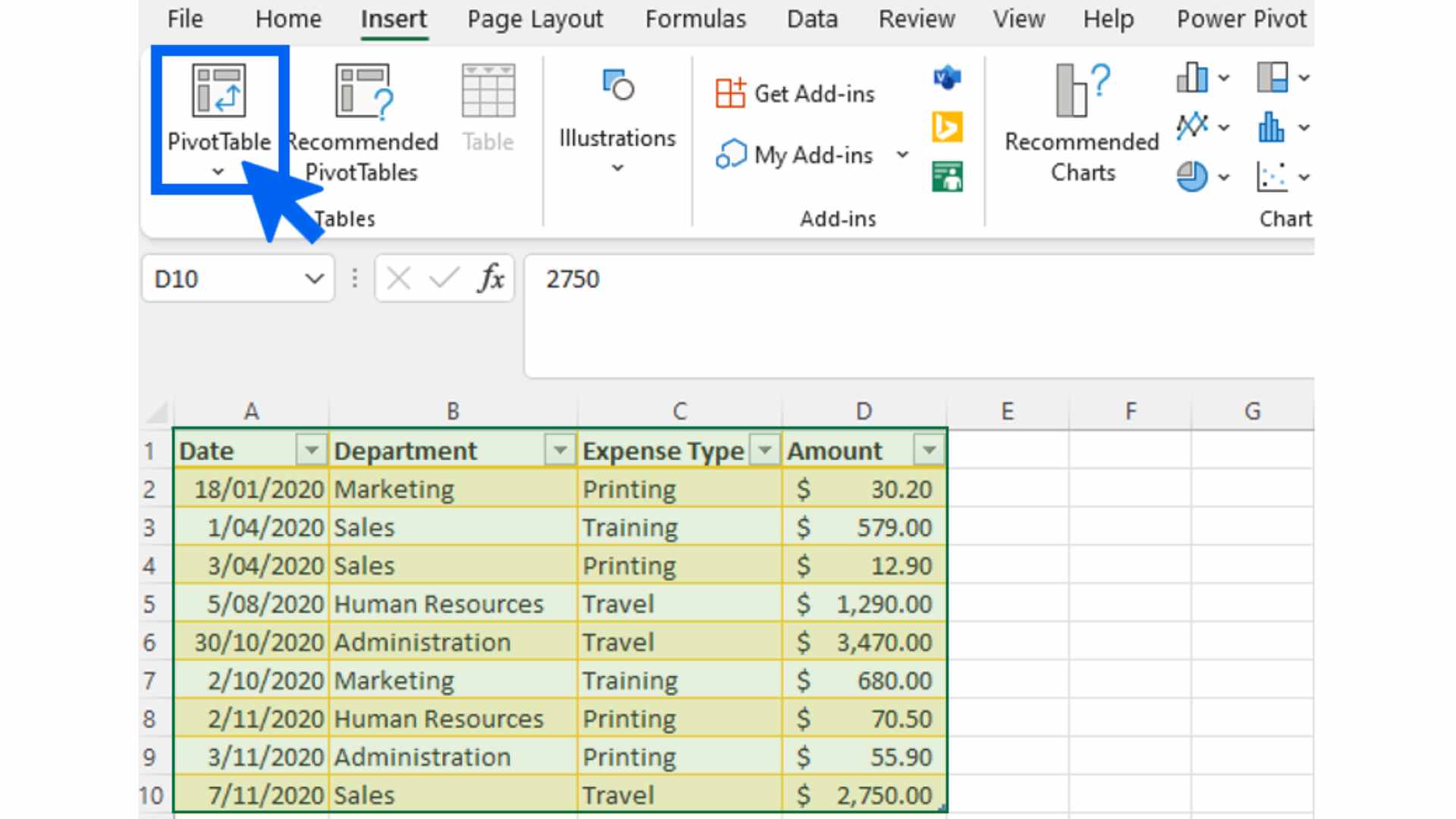Image resolution: width=1456 pixels, height=819 pixels.
Task: Expand column chart dropdown arrow
Action: tap(1224, 77)
